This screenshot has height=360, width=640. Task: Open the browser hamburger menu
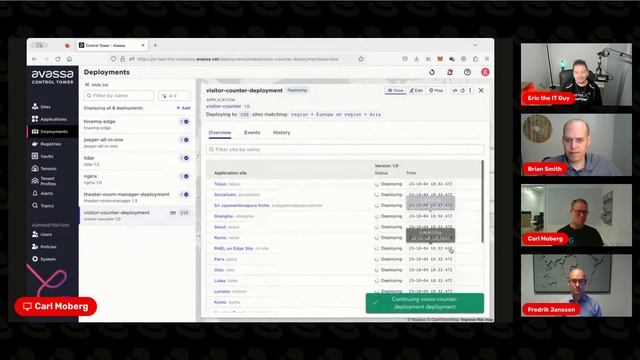coord(487,59)
